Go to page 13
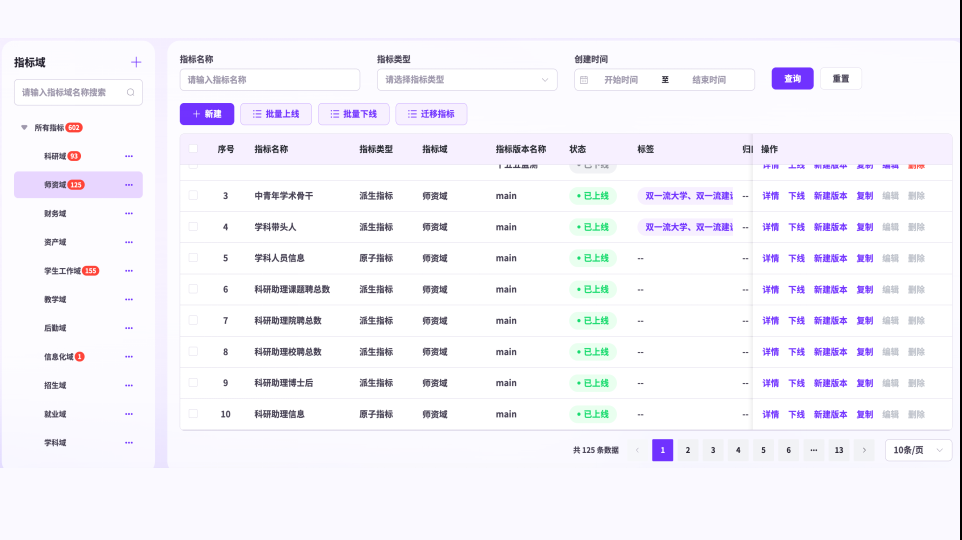The width and height of the screenshot is (962, 540). click(x=839, y=450)
